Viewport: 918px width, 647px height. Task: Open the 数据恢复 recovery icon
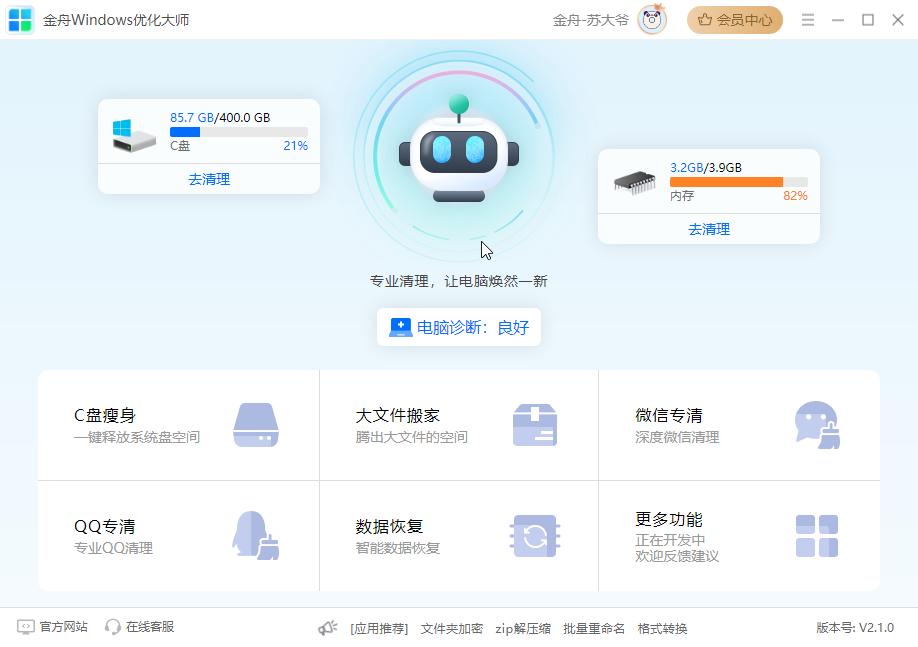point(534,535)
